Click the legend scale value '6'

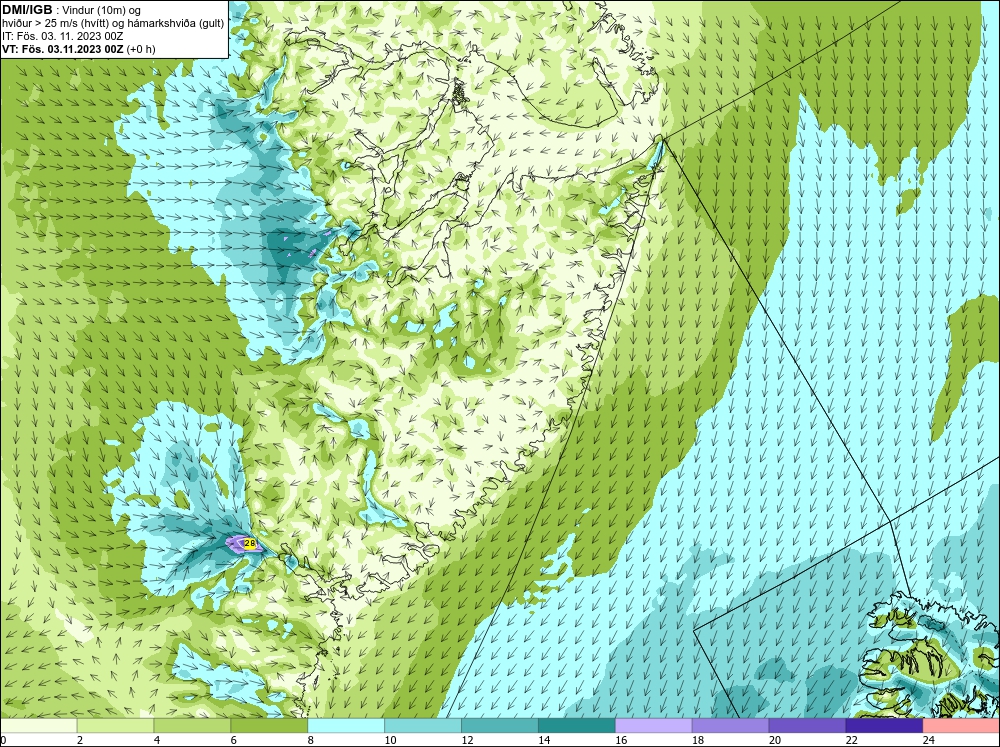pyautogui.click(x=234, y=740)
